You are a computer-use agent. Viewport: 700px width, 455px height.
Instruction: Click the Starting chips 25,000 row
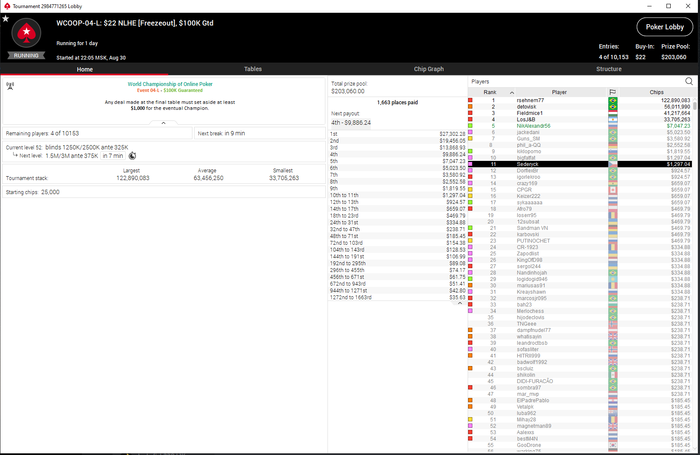164,192
